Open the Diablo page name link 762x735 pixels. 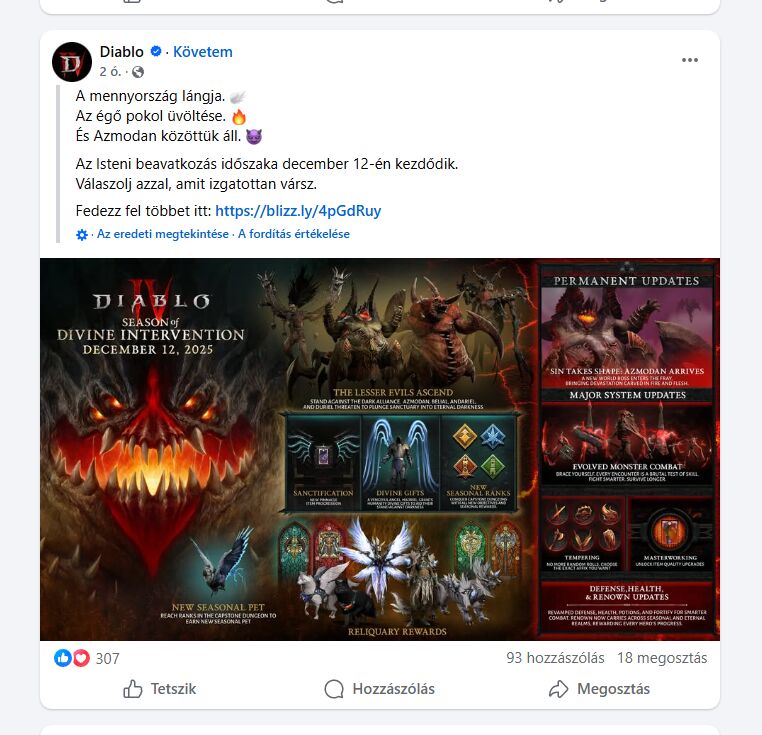click(121, 52)
